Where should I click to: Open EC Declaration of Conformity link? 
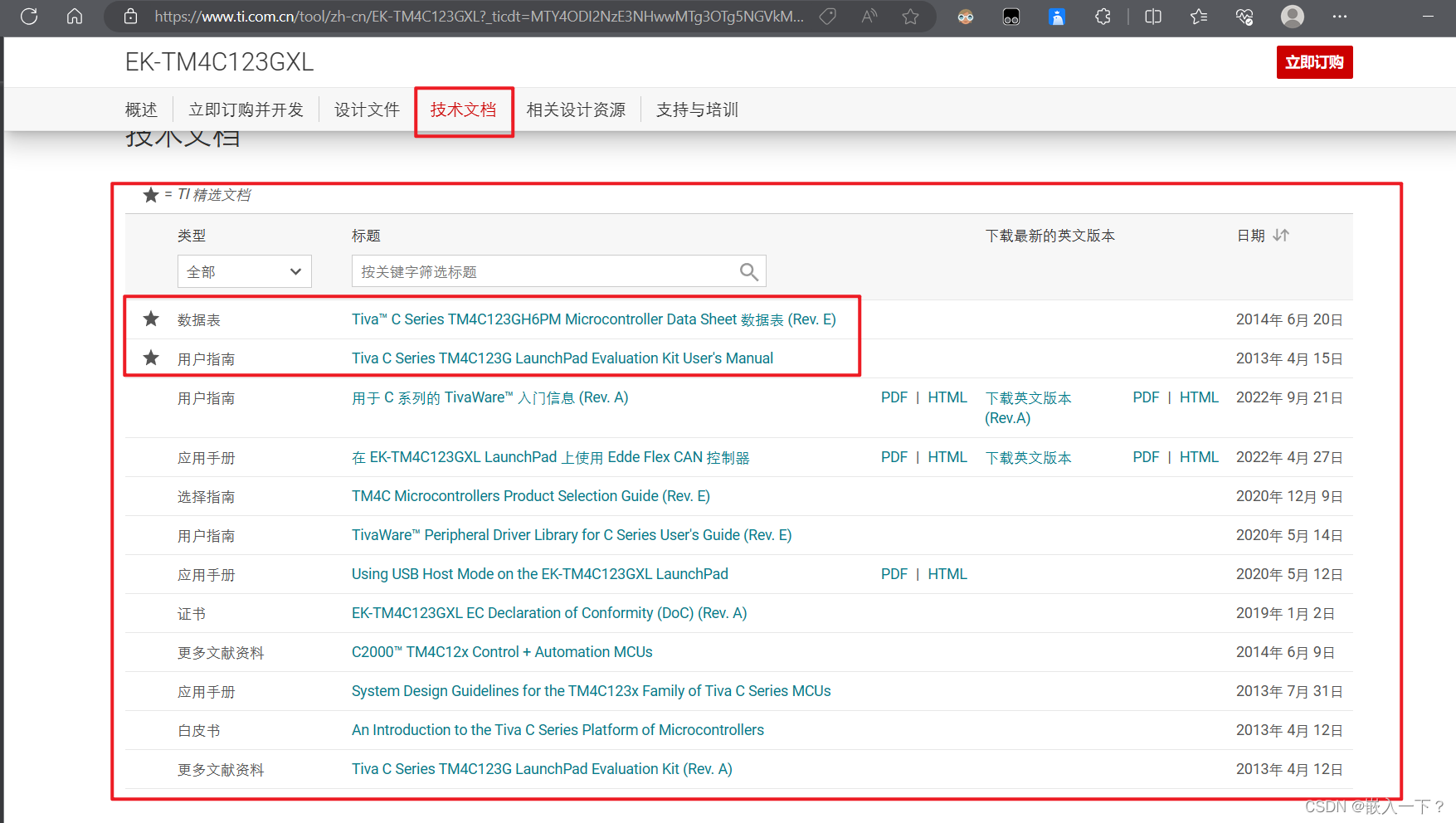click(x=549, y=613)
